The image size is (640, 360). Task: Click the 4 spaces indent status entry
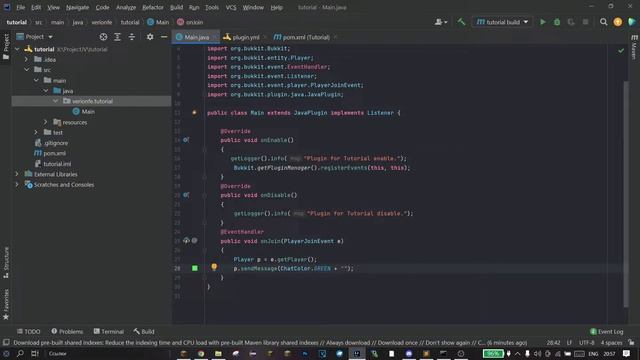(611, 342)
